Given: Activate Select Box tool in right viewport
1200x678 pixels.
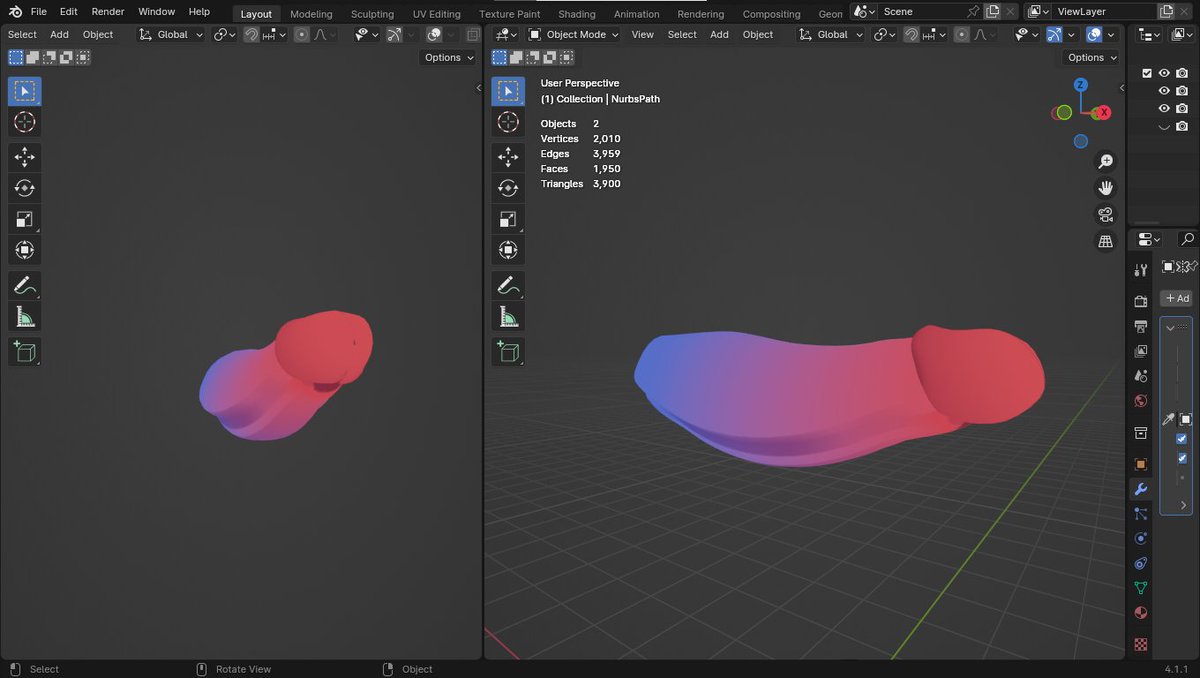Looking at the screenshot, I should pos(508,91).
